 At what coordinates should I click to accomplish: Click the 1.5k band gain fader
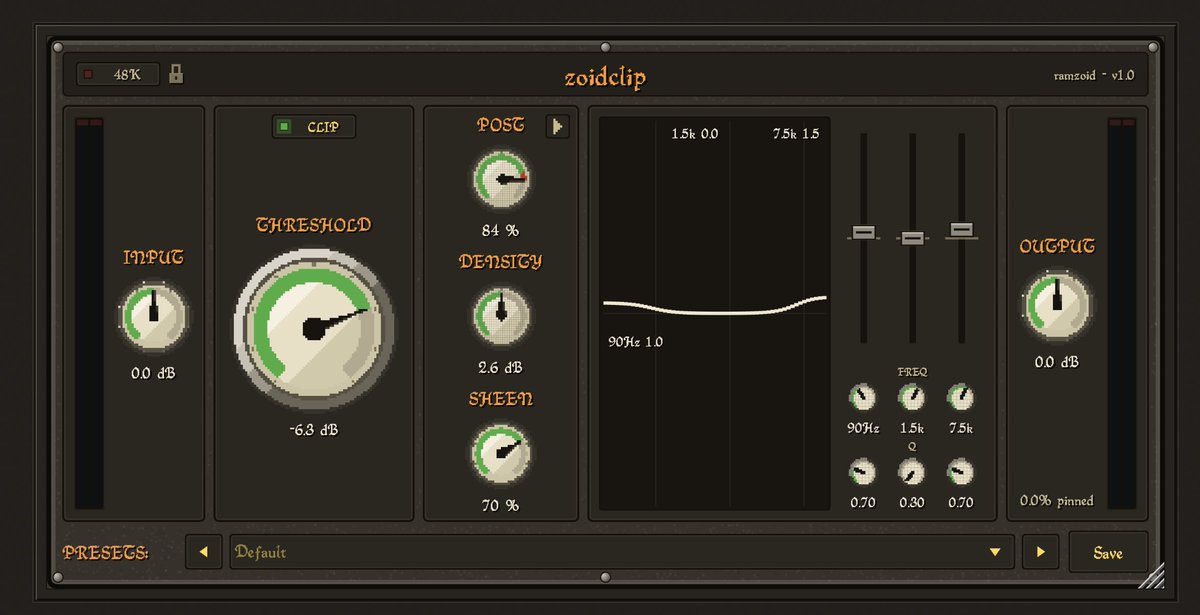point(912,238)
